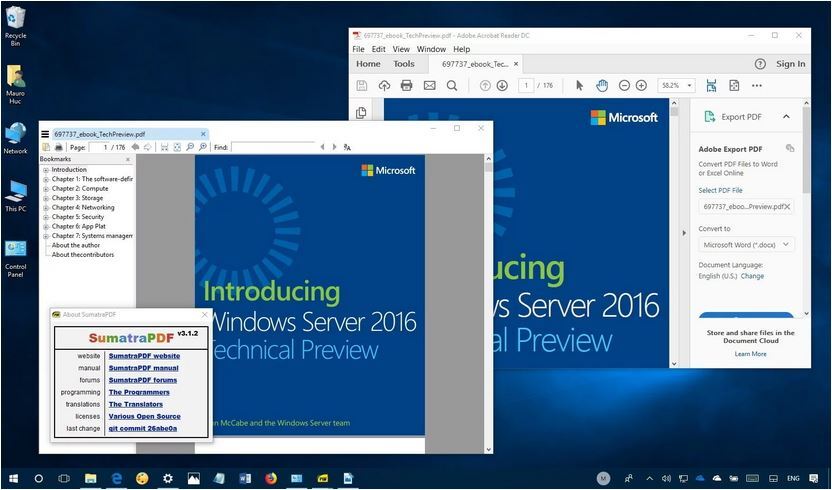Open the Acrobat zoom percentage dropdown

676,85
